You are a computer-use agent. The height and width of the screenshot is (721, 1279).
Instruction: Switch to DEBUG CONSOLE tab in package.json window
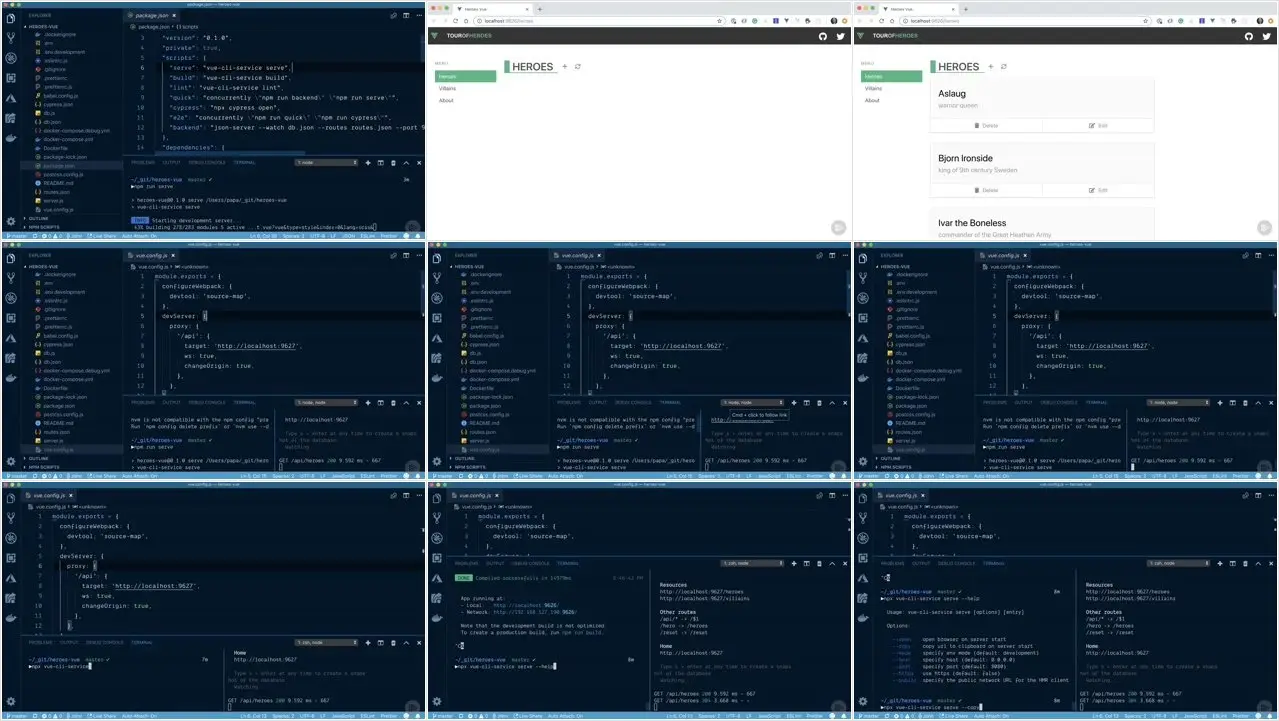(206, 162)
